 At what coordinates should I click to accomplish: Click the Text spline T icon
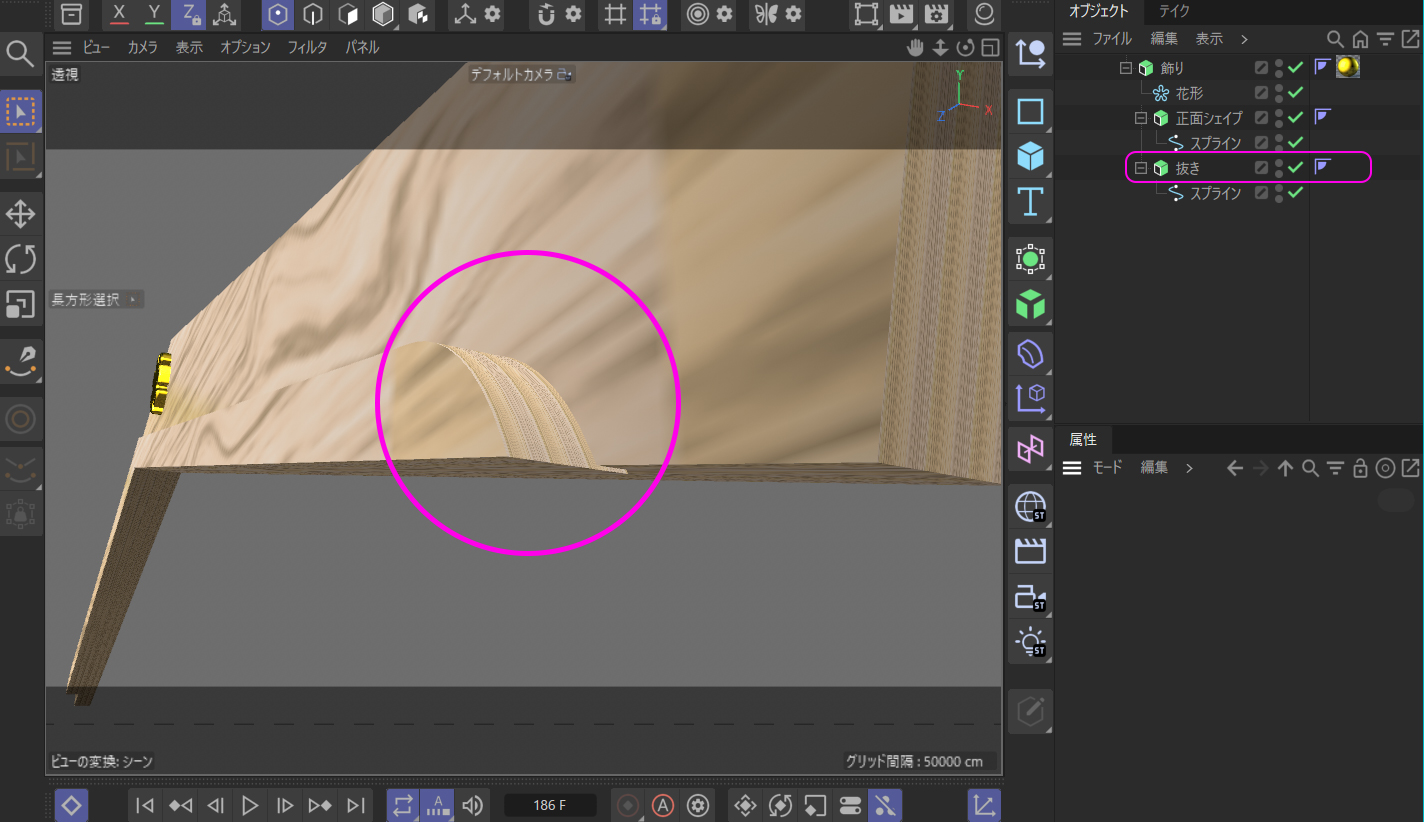click(1030, 202)
